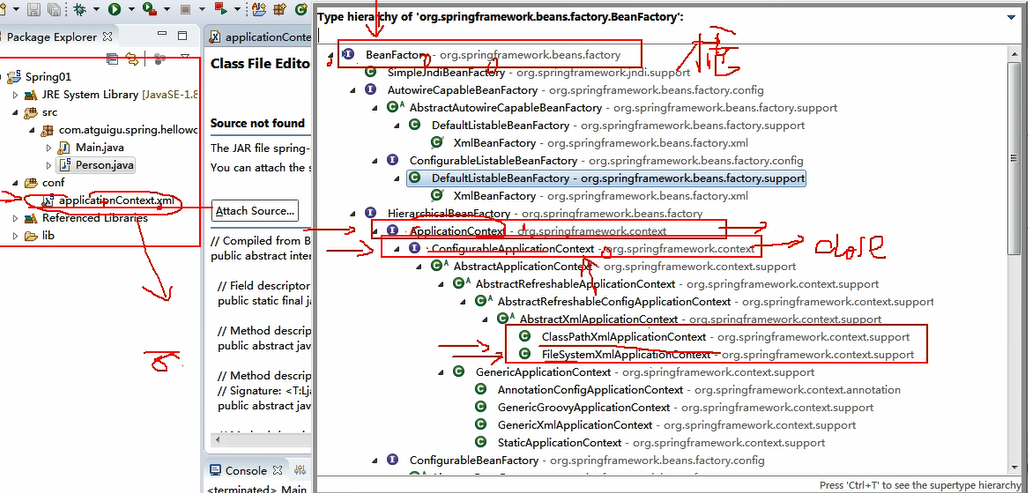Click the New Java Project toolbar icon

tap(259, 9)
